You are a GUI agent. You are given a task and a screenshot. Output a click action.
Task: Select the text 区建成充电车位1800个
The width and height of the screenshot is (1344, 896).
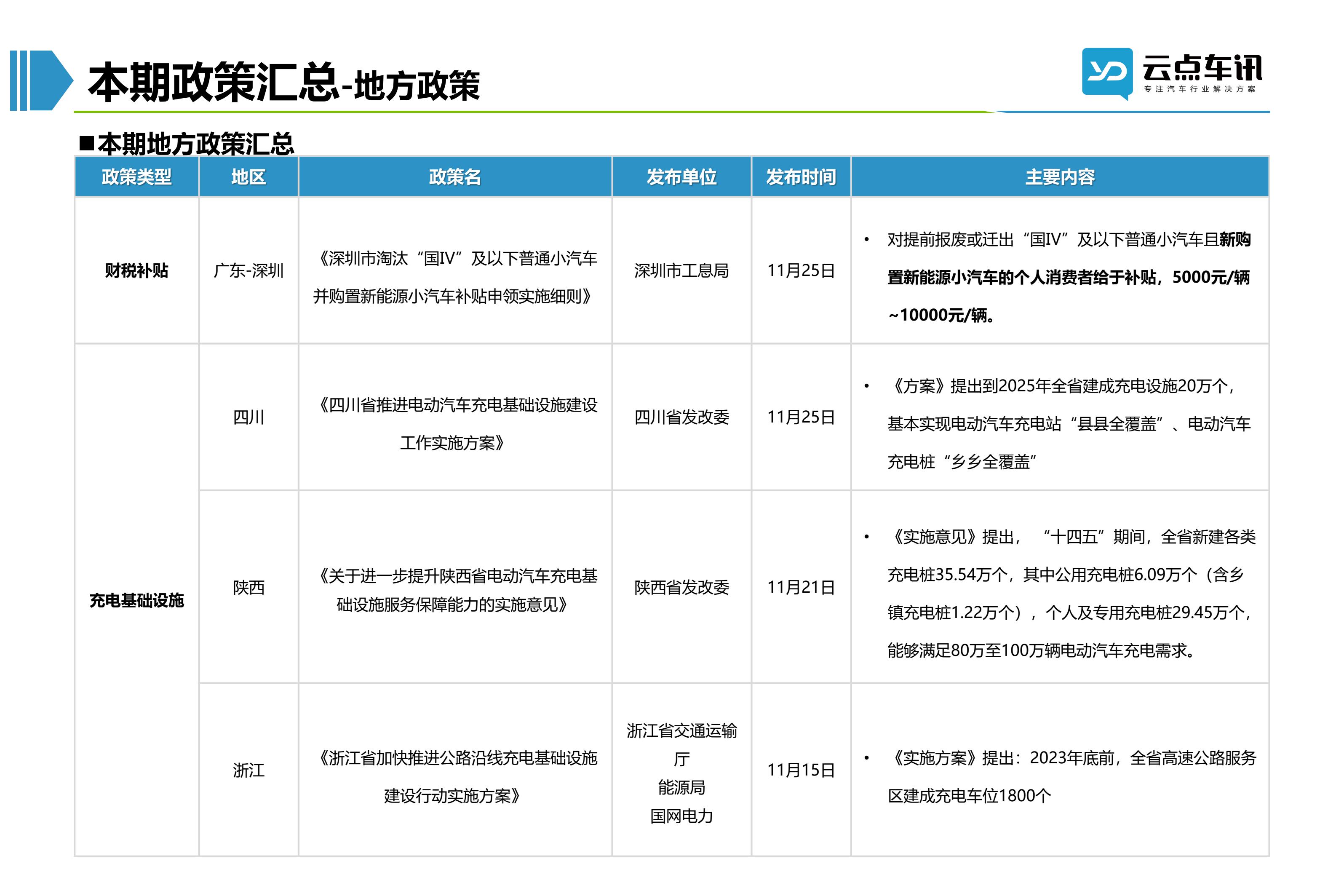pos(969,795)
